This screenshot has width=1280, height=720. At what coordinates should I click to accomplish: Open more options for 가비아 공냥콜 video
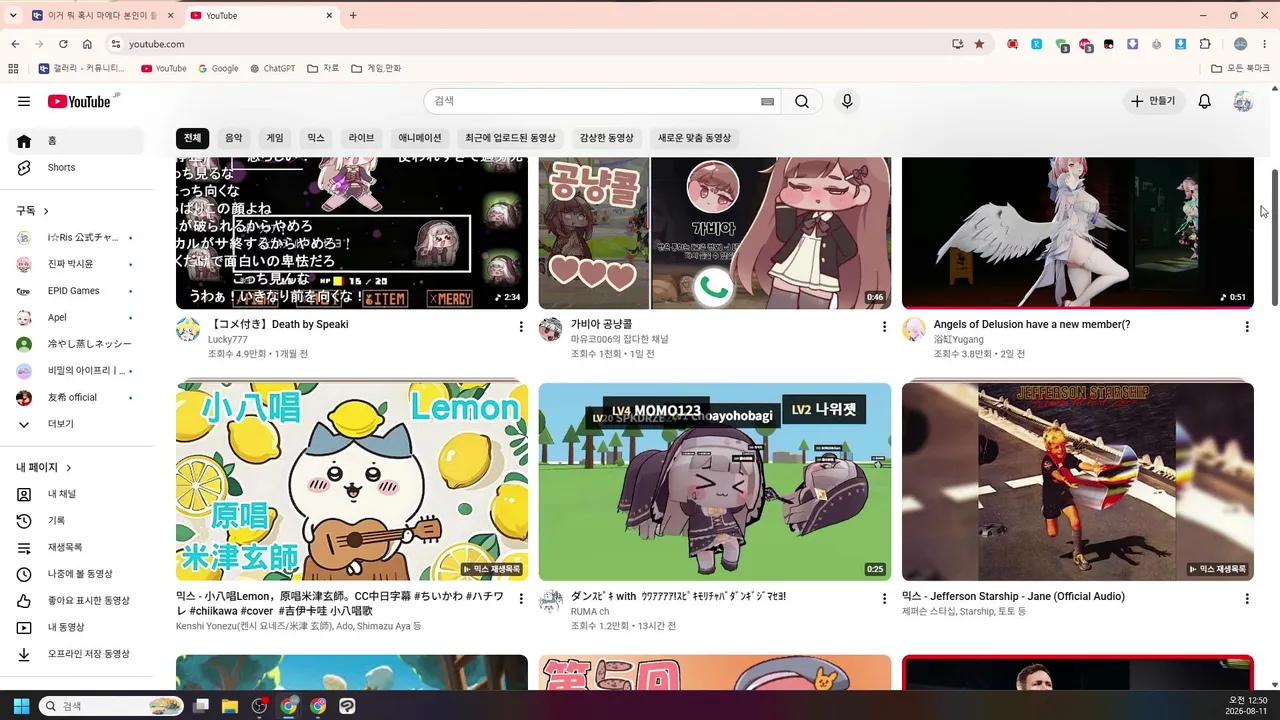click(x=884, y=327)
